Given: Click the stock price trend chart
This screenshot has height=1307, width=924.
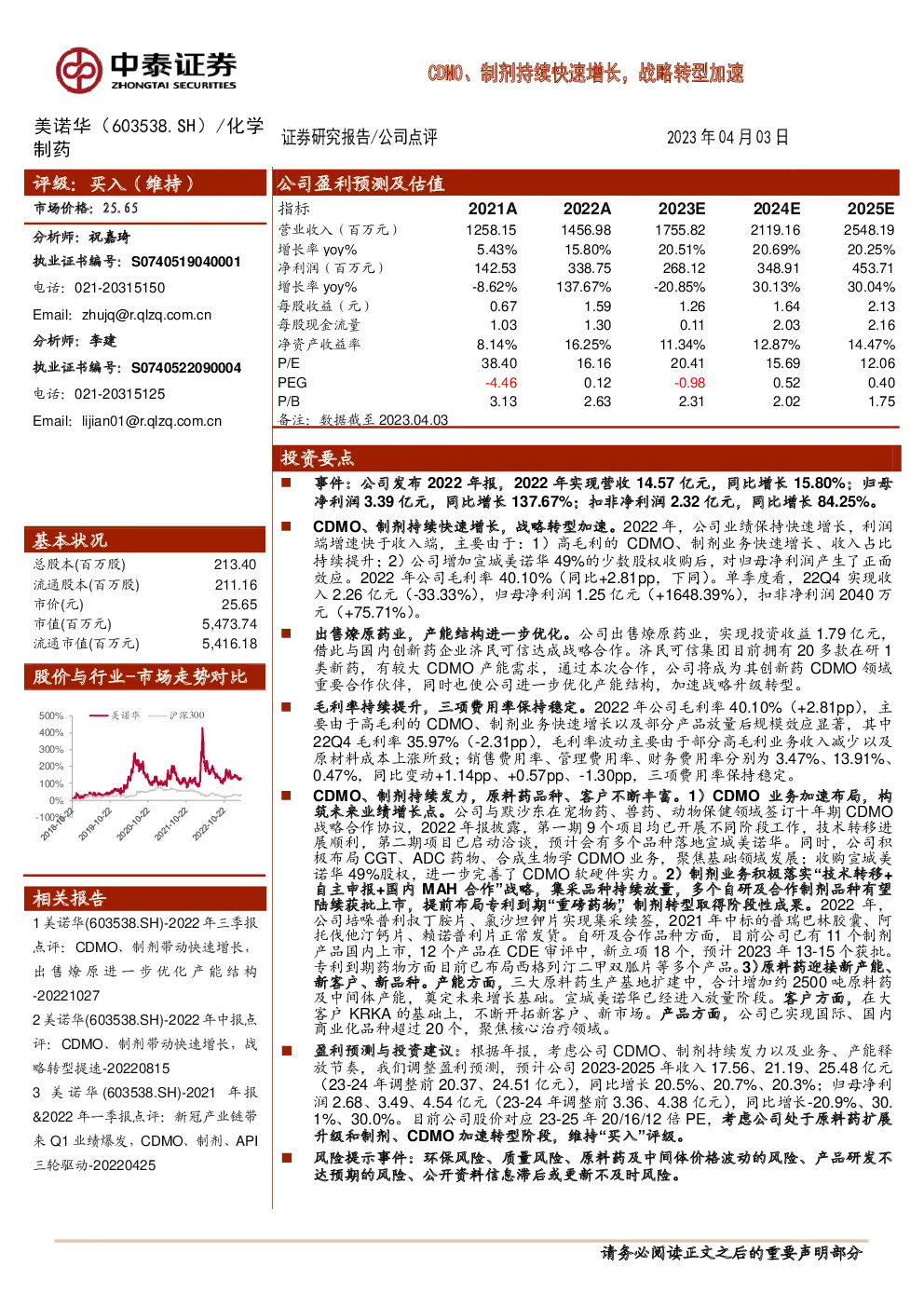Looking at the screenshot, I should click(x=140, y=773).
